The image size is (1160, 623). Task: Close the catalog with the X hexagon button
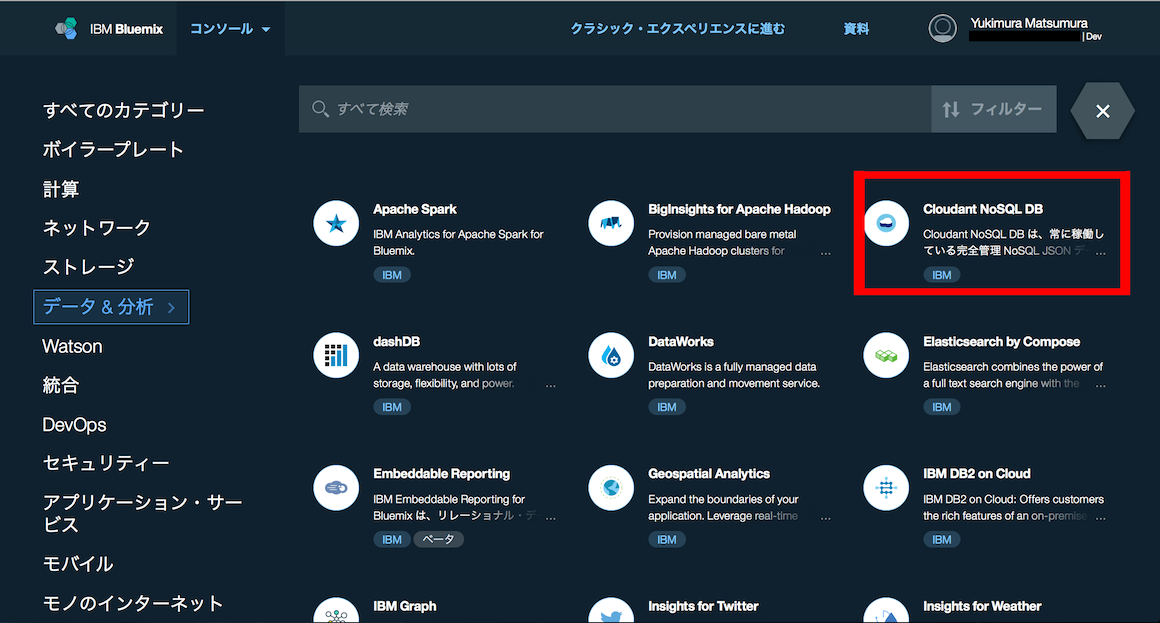click(1102, 111)
